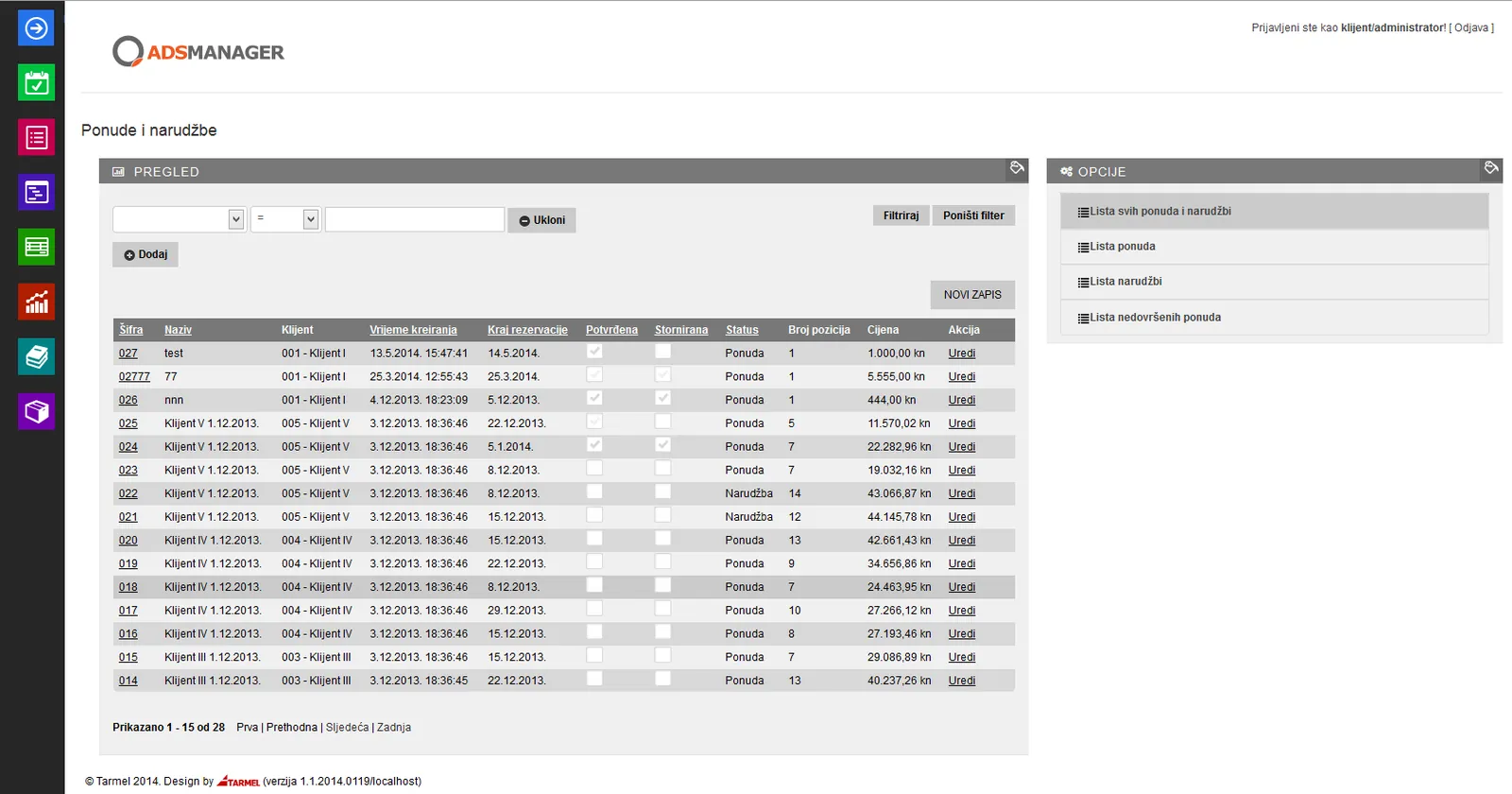Sort table by Potvrđena column
1512x794 pixels.
(611, 330)
